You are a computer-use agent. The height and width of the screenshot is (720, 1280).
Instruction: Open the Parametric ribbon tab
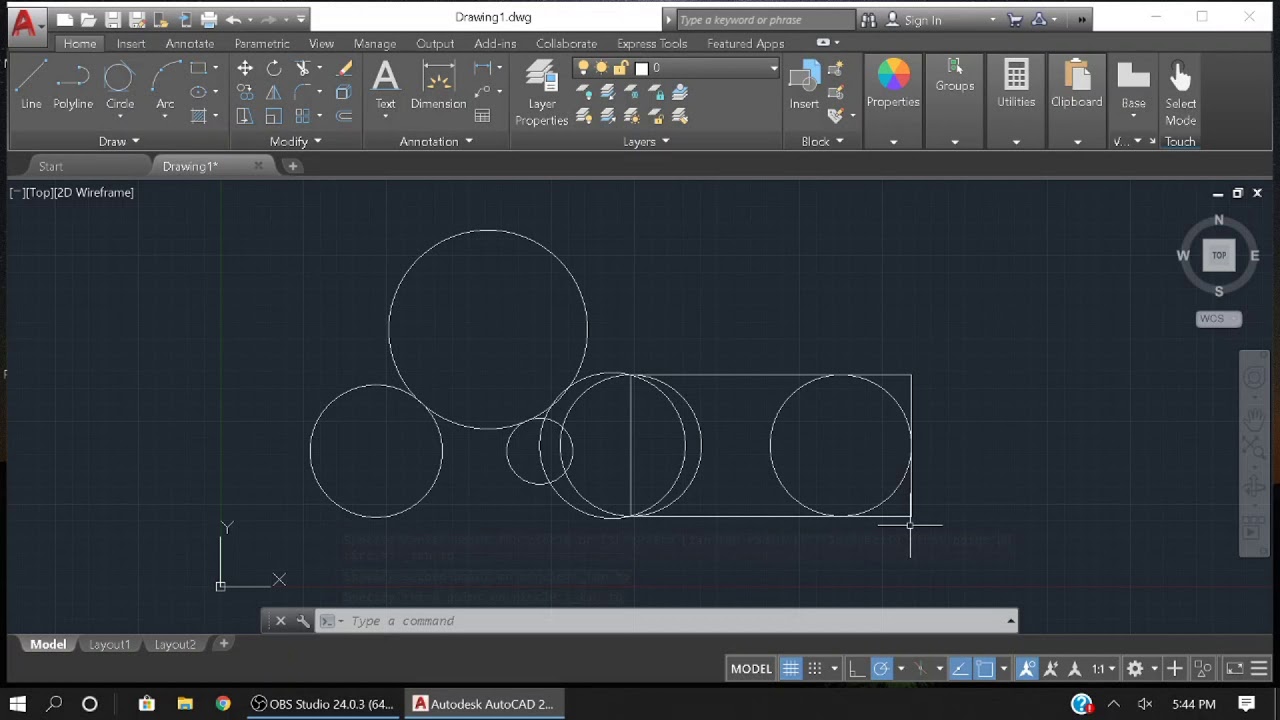click(x=262, y=43)
